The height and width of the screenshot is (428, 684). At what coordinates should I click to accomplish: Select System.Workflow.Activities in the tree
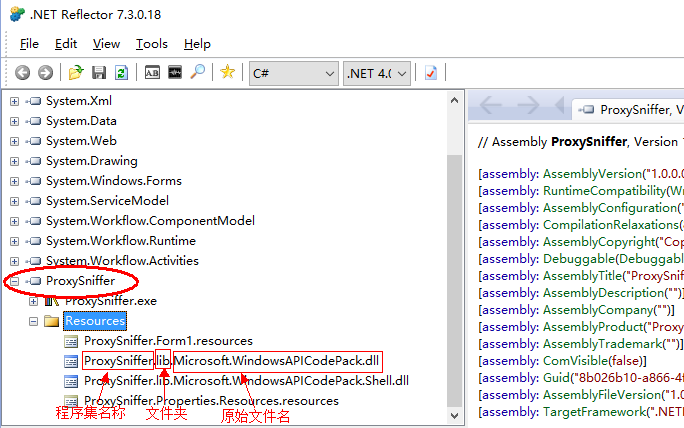tap(123, 261)
